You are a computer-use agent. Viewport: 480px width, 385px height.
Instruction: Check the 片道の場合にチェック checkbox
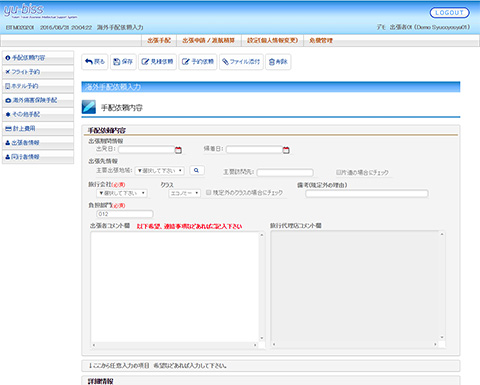click(x=338, y=172)
